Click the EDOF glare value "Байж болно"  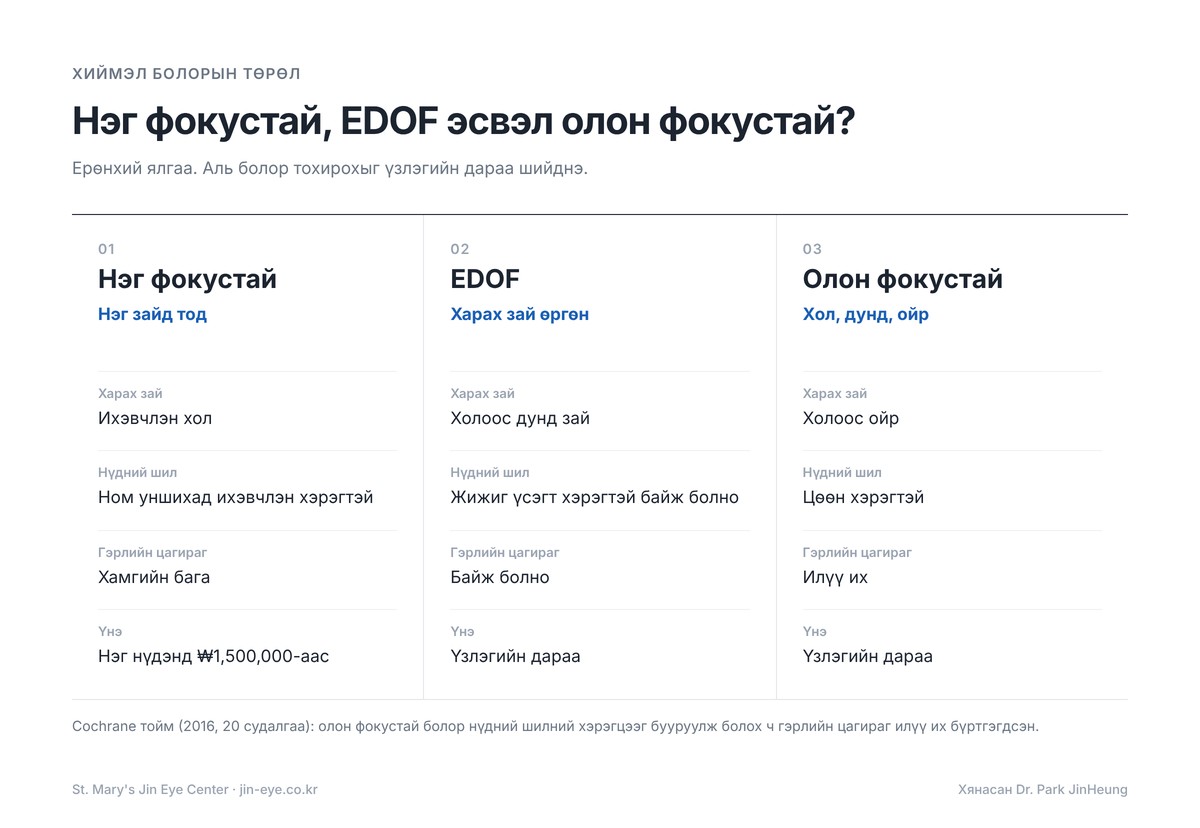coord(500,577)
